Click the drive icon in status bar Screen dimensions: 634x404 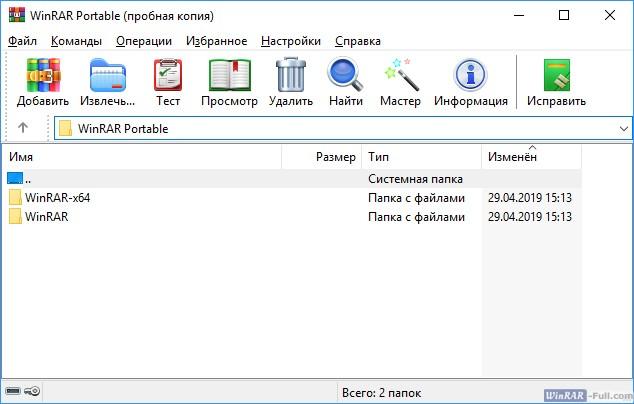click(13, 391)
